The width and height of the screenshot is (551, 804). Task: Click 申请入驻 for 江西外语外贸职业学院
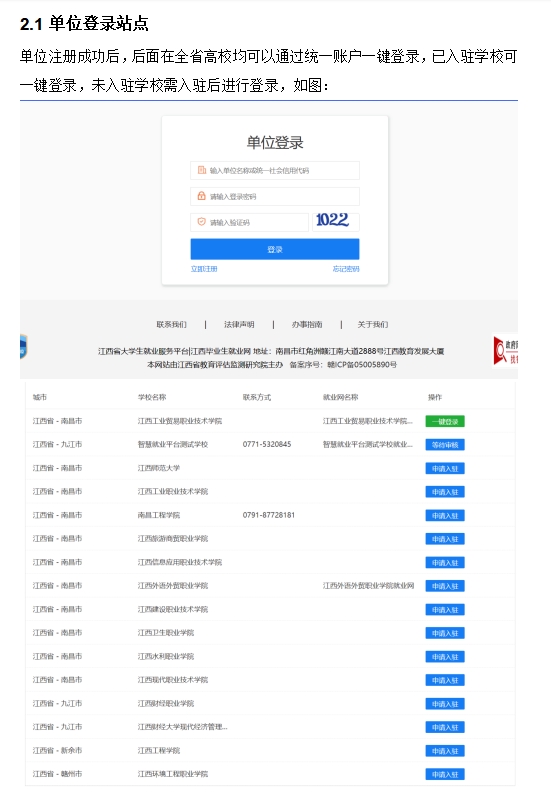(x=445, y=586)
